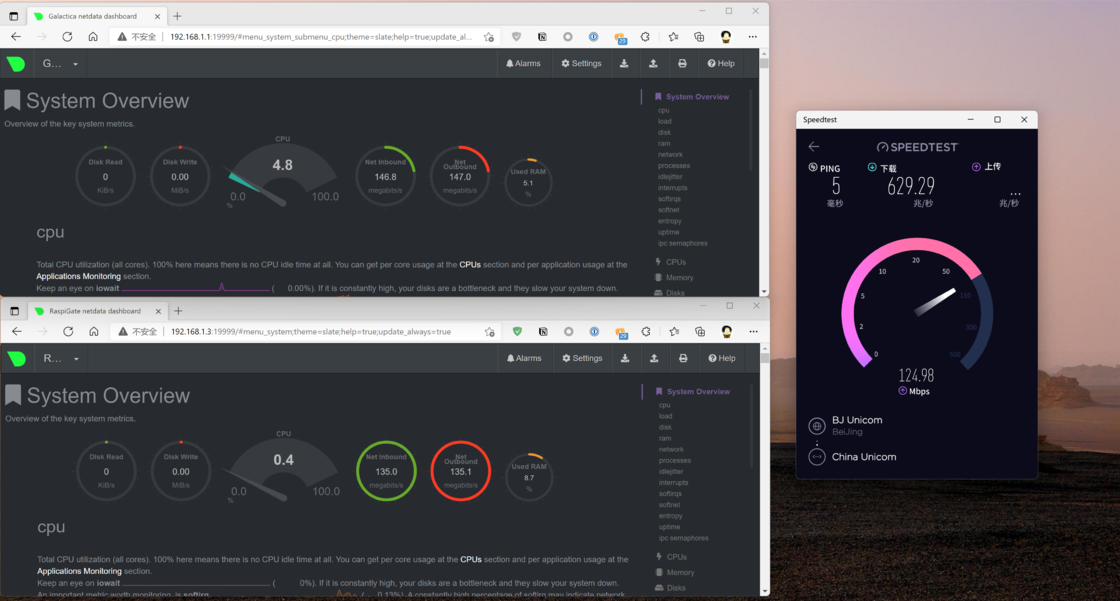Screen dimensions: 1120x601
Task: Expand the CPUs menu in Galactica sidebar
Action: click(670, 262)
